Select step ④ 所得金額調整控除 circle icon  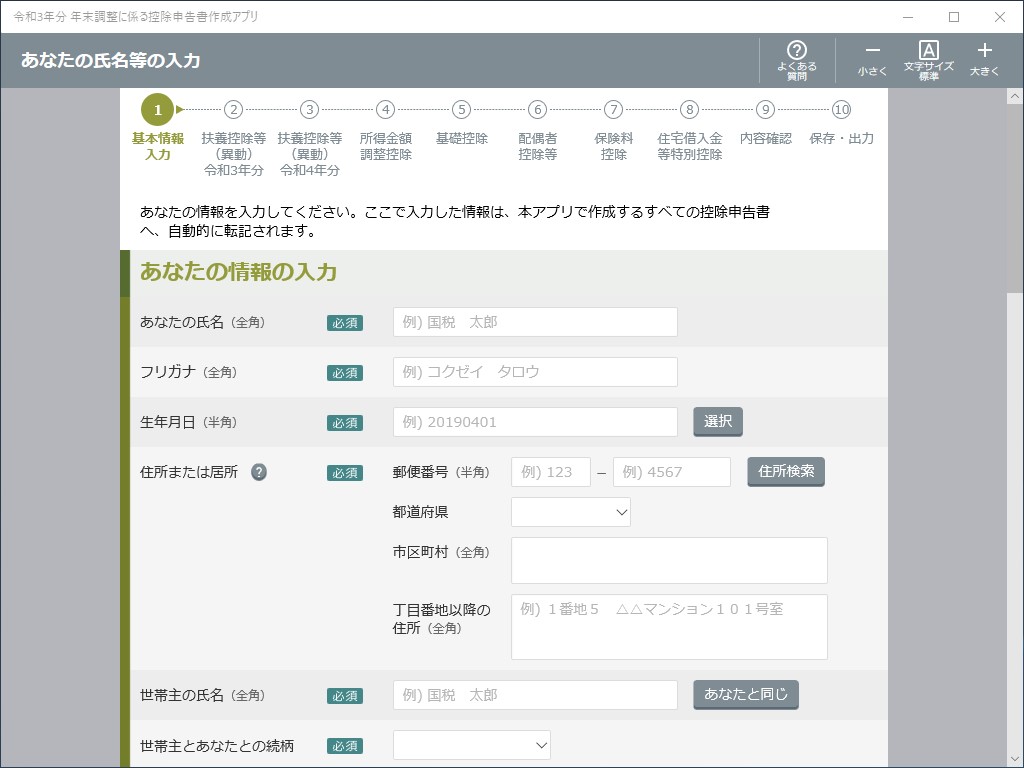386,110
